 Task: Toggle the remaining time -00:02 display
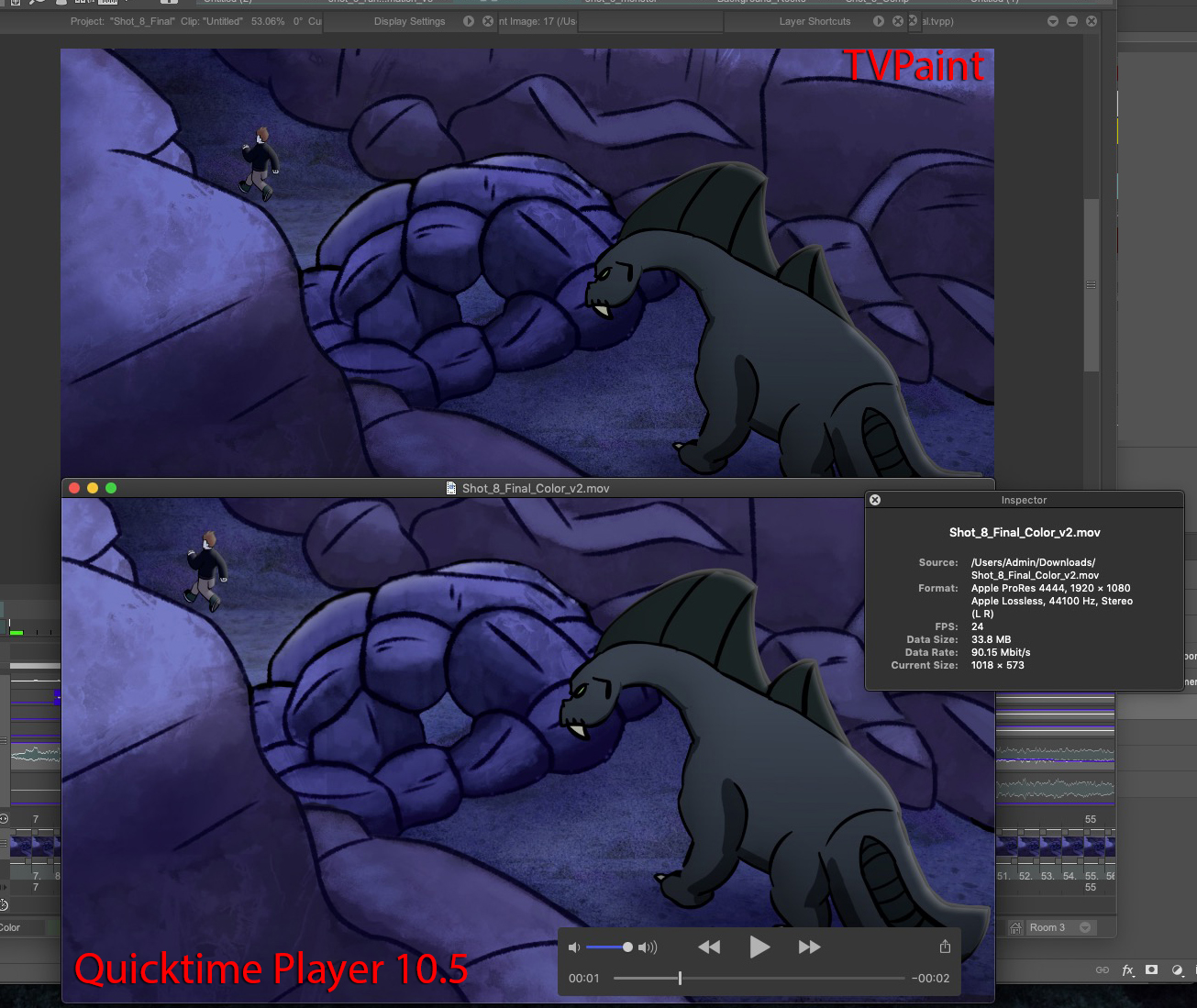pos(930,978)
